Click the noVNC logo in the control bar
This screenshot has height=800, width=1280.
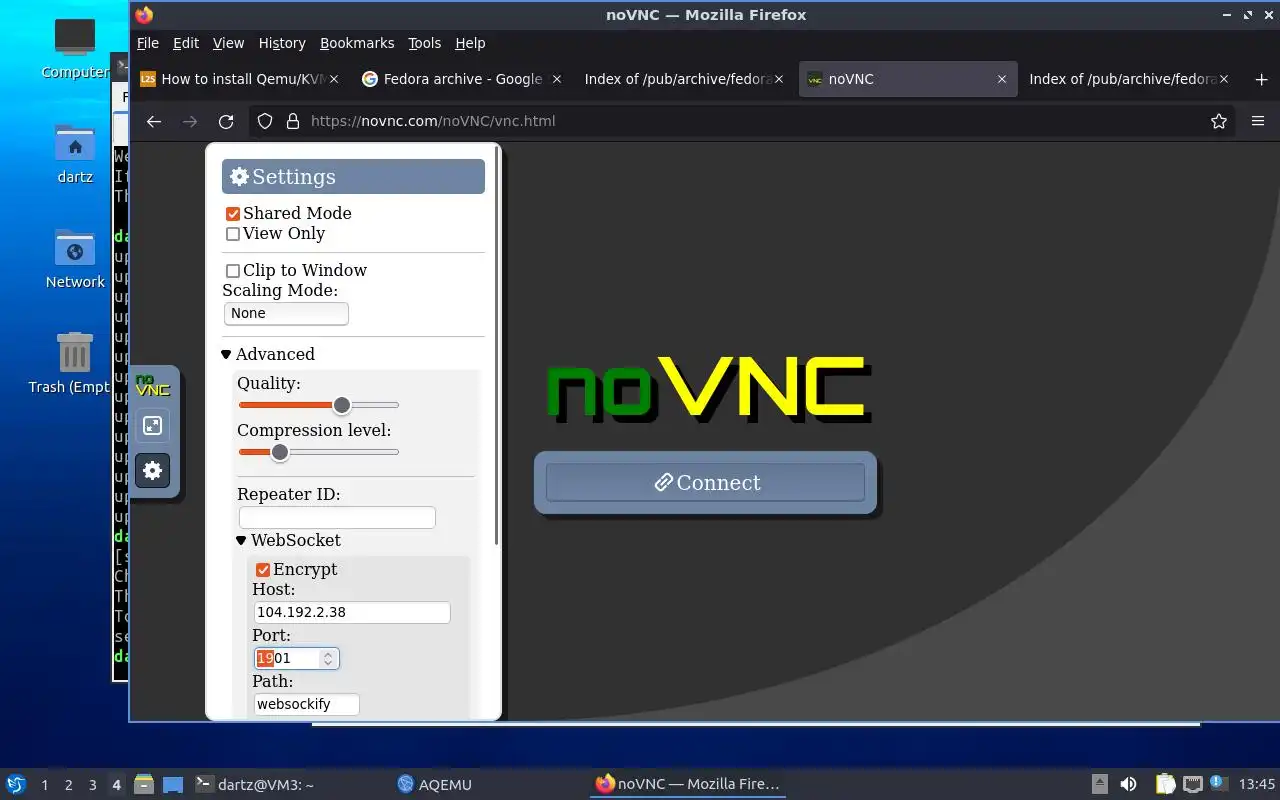click(x=153, y=385)
